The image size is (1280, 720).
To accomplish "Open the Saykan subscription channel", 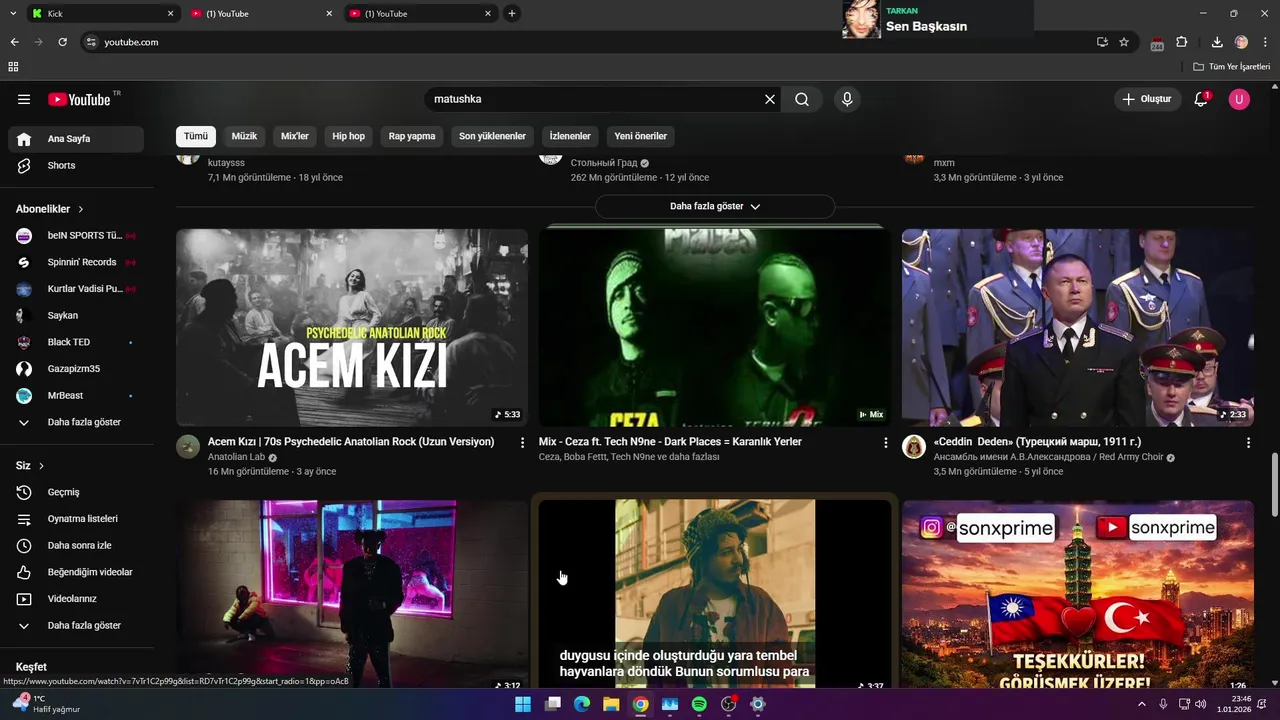I will (76, 315).
